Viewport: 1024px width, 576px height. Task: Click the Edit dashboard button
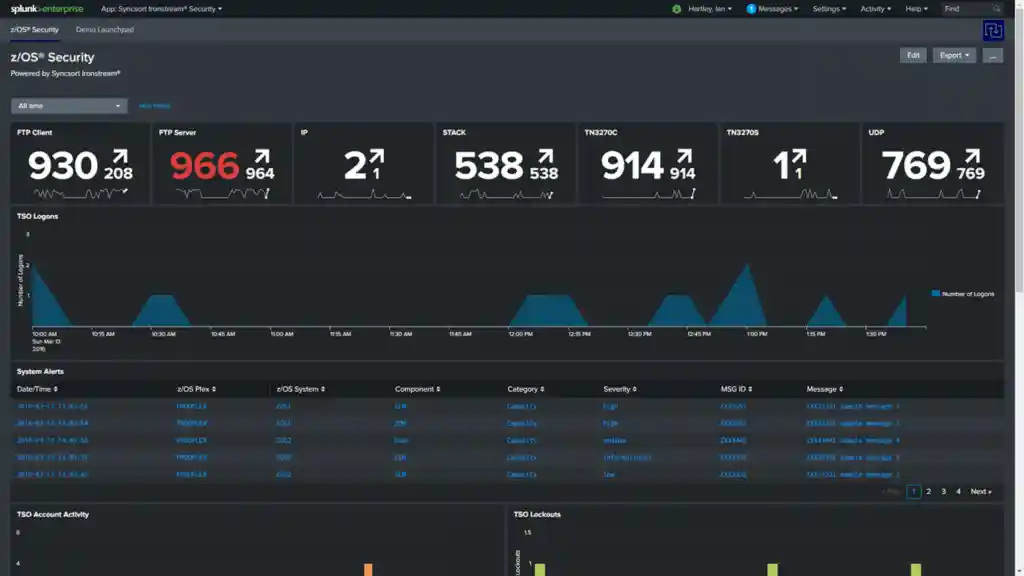click(x=913, y=56)
